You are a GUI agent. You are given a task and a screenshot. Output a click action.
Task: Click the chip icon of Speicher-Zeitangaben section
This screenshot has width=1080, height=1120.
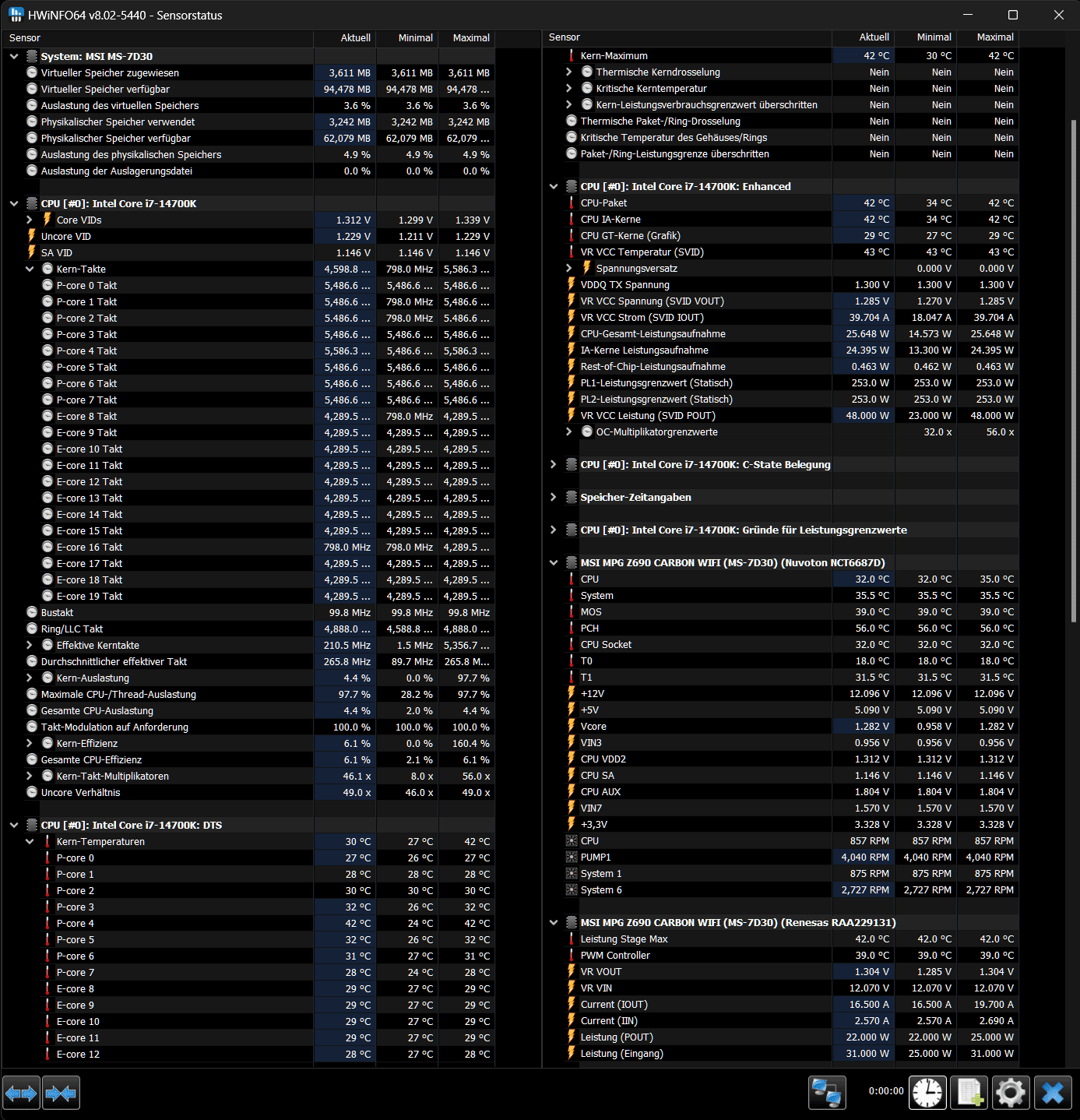[572, 497]
